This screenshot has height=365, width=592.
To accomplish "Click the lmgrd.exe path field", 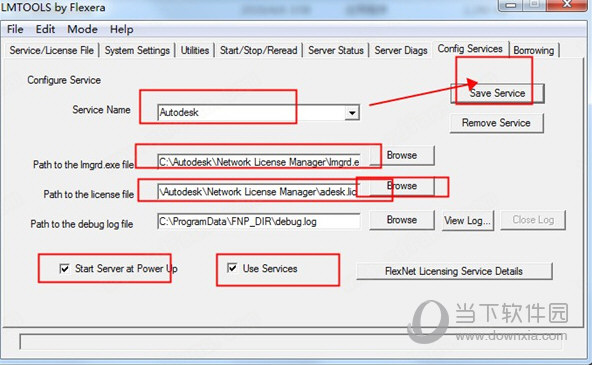I will [x=259, y=162].
